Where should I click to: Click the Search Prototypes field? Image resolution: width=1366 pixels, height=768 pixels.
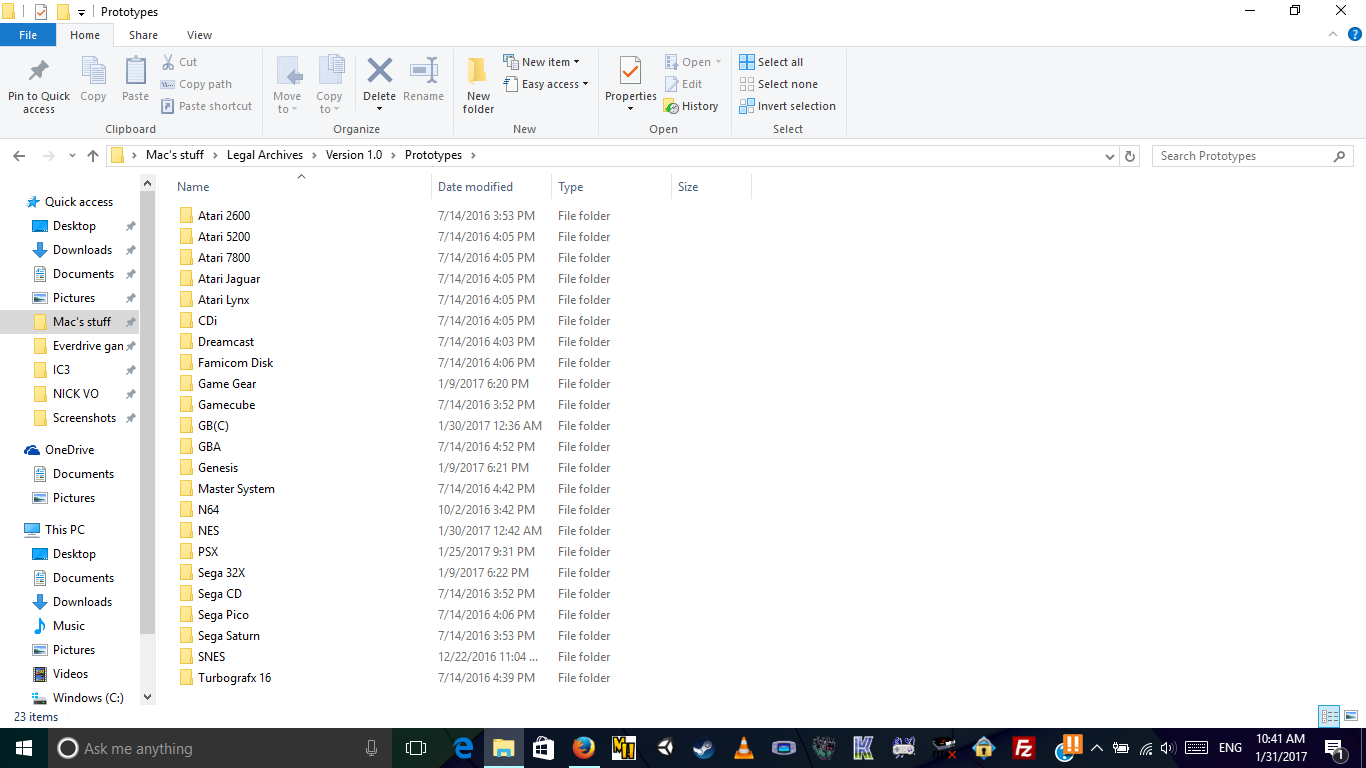1252,156
